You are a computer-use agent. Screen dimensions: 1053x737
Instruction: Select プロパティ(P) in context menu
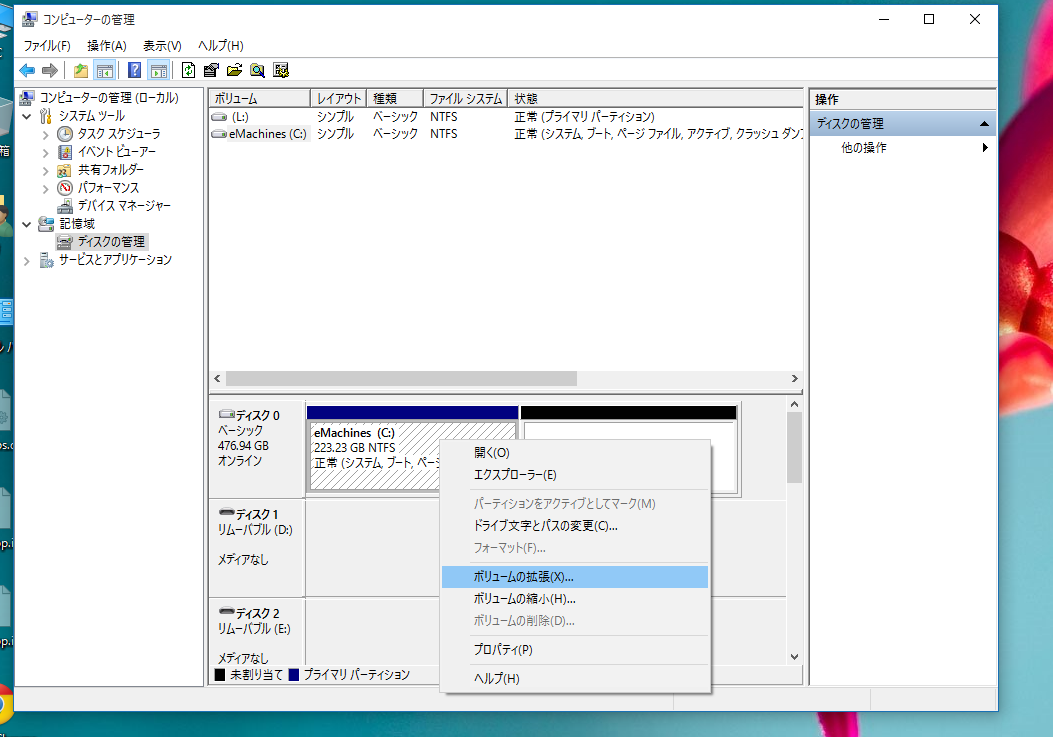[575, 650]
